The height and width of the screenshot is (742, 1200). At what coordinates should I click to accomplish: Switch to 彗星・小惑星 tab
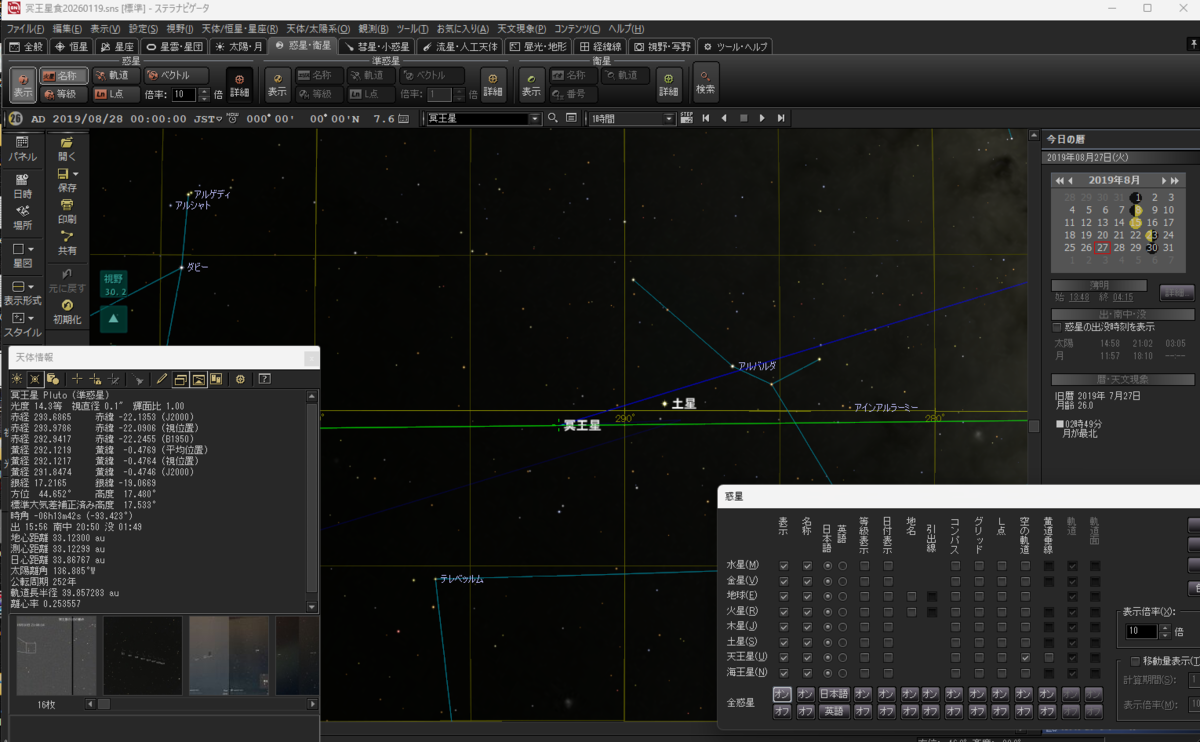pyautogui.click(x=376, y=46)
